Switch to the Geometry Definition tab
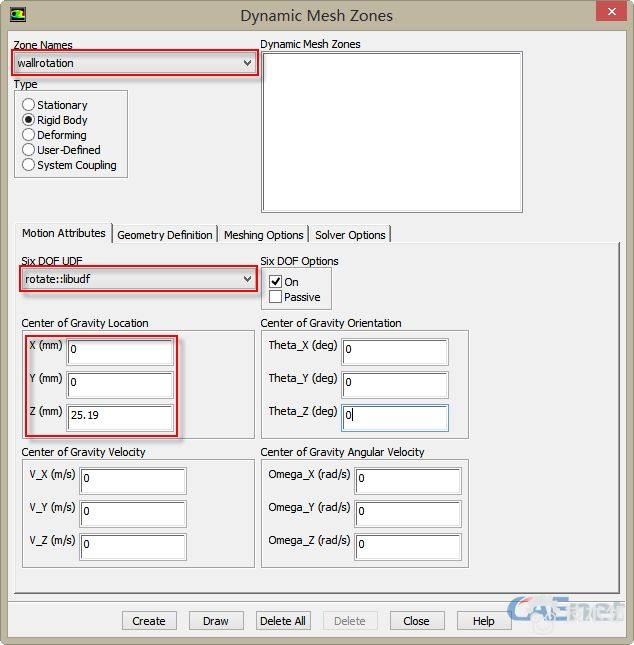The width and height of the screenshot is (634, 645). pos(165,235)
